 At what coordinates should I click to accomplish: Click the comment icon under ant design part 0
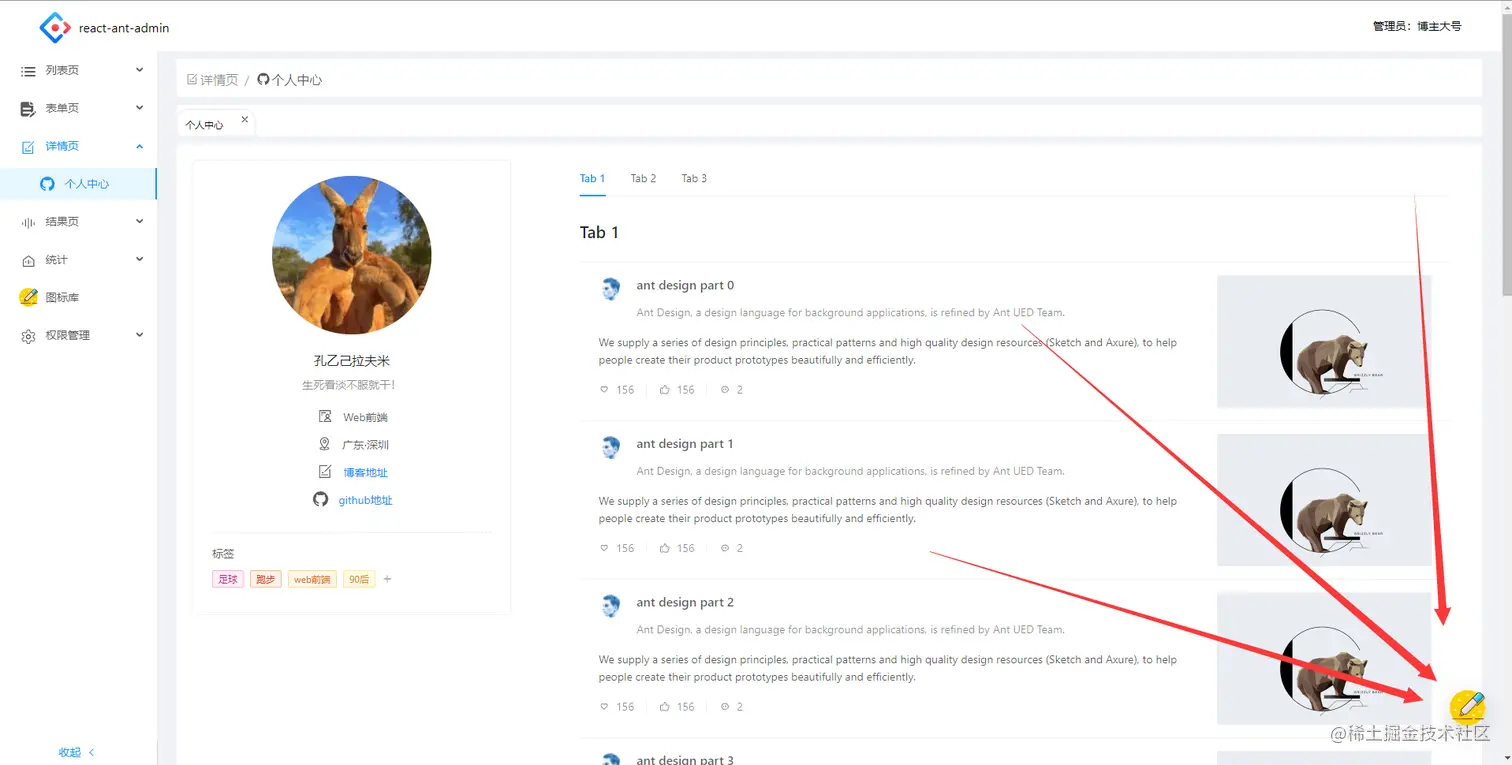click(x=725, y=390)
